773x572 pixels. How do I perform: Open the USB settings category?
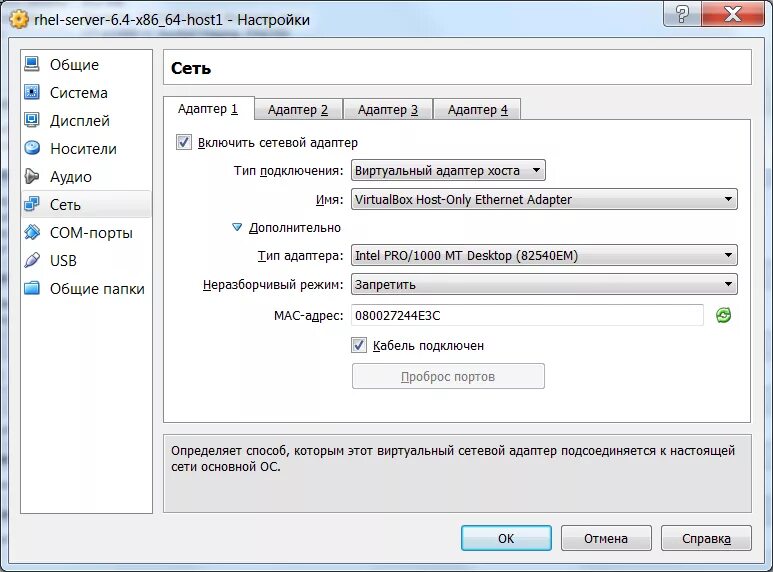[86, 260]
